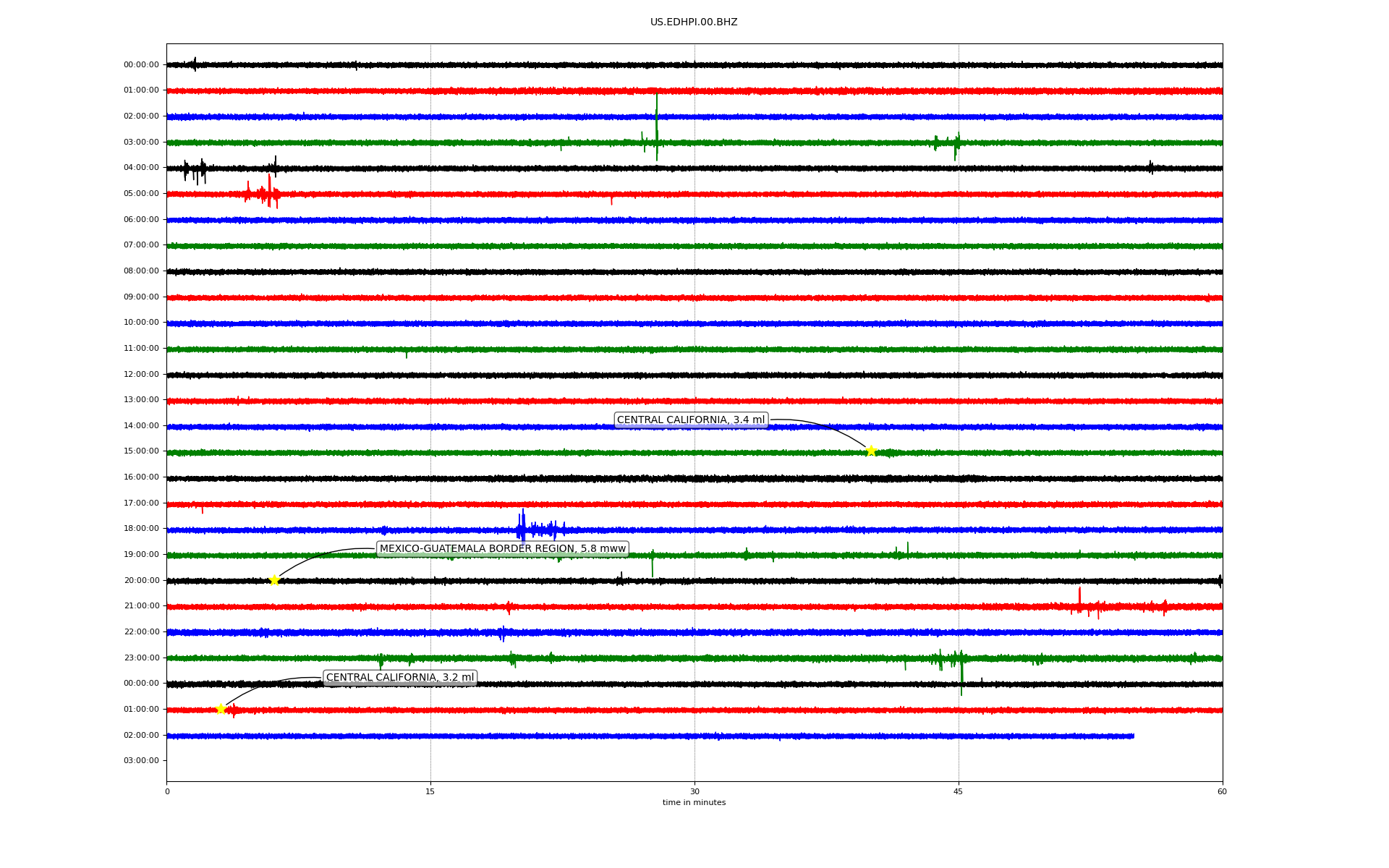Click the 23:00:00 time label
Image resolution: width=1389 pixels, height=868 pixels.
pyautogui.click(x=141, y=658)
